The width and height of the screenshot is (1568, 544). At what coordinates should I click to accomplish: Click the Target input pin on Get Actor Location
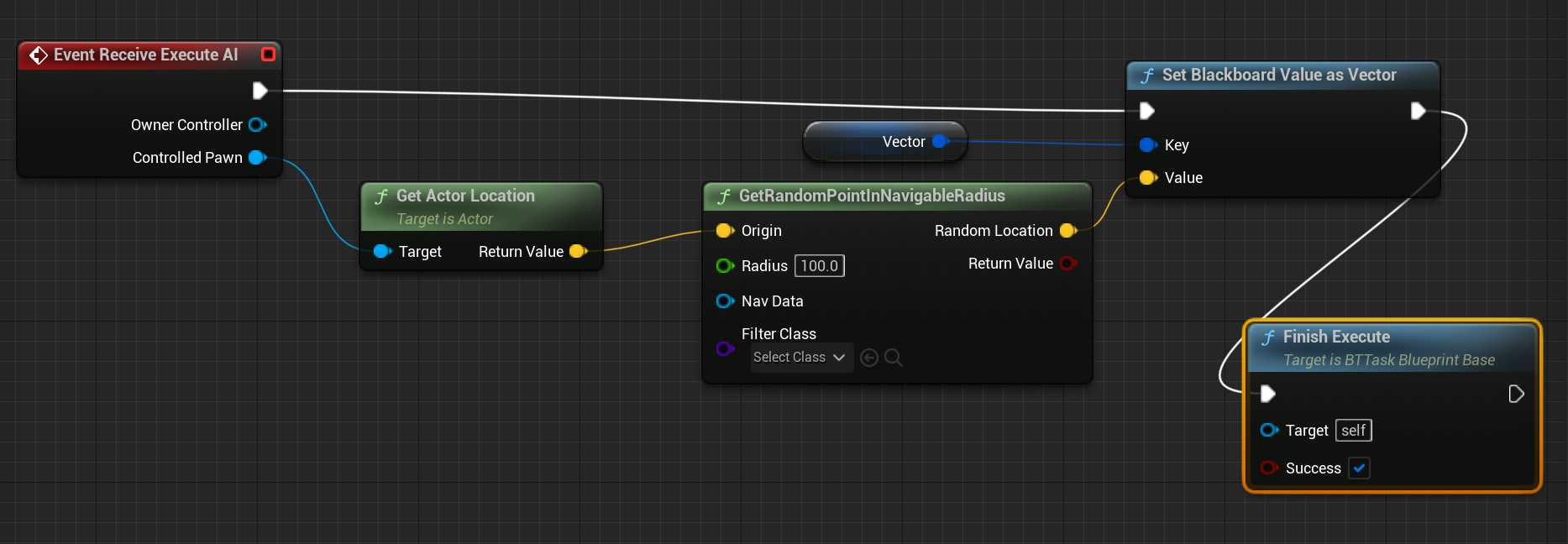pos(382,251)
